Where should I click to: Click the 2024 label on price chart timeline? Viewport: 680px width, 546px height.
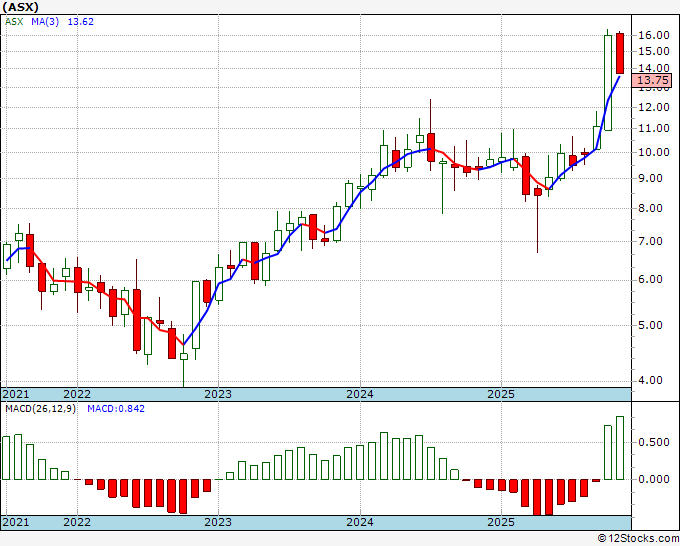(360, 394)
